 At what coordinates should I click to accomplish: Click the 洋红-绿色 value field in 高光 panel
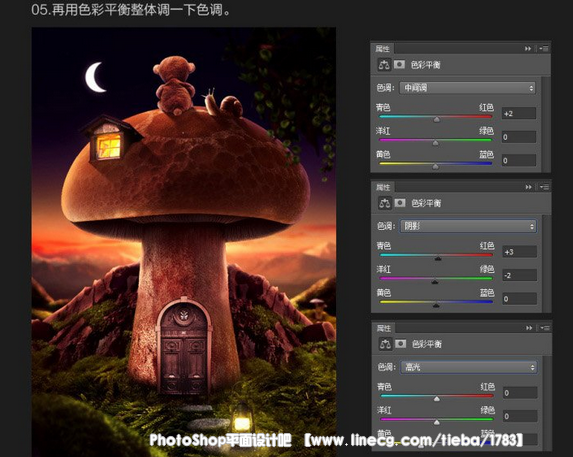[x=520, y=416]
